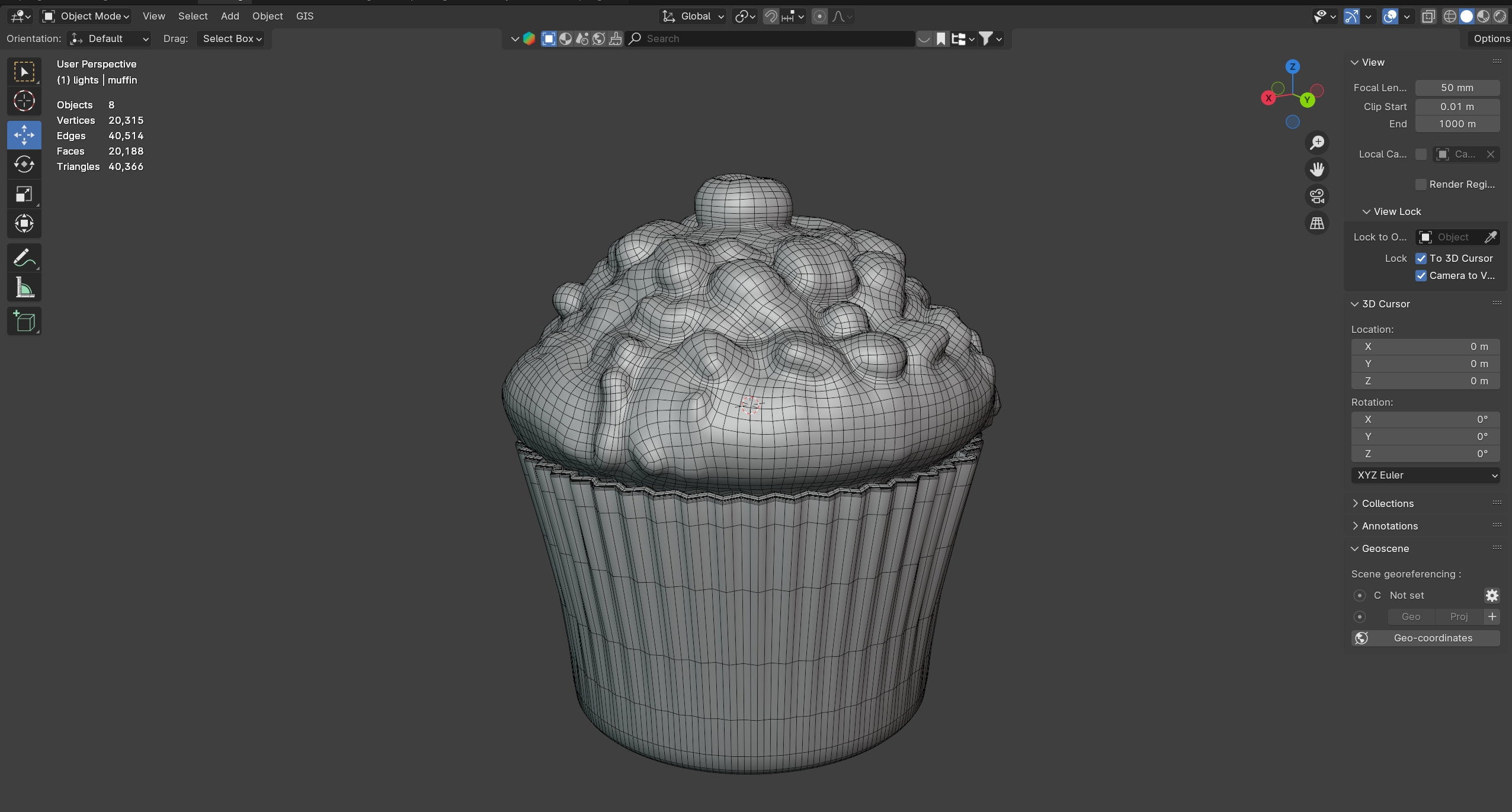Expand the Collections panel
Image resolution: width=1512 pixels, height=812 pixels.
click(x=1387, y=503)
